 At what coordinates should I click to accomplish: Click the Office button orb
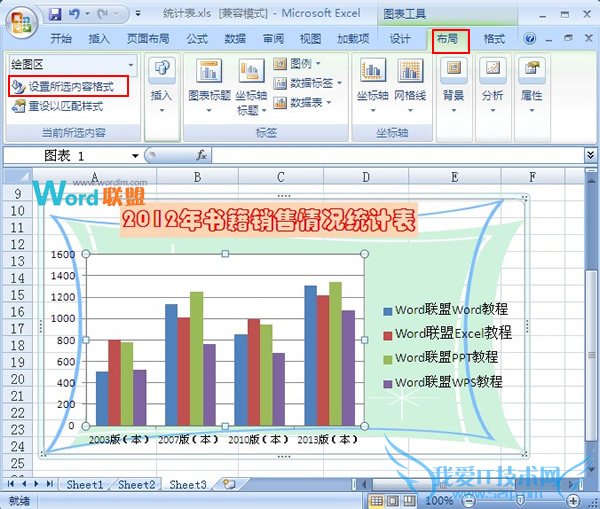(21, 22)
